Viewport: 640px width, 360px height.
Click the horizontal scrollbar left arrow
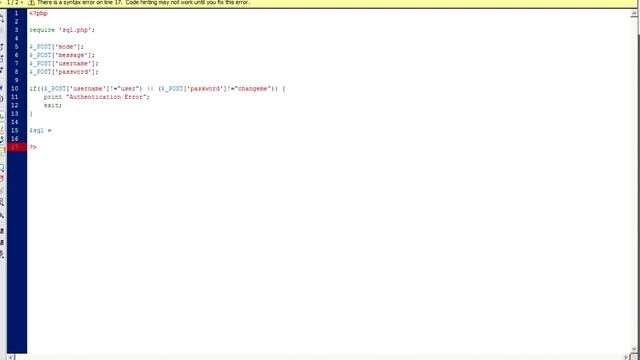coord(11,357)
